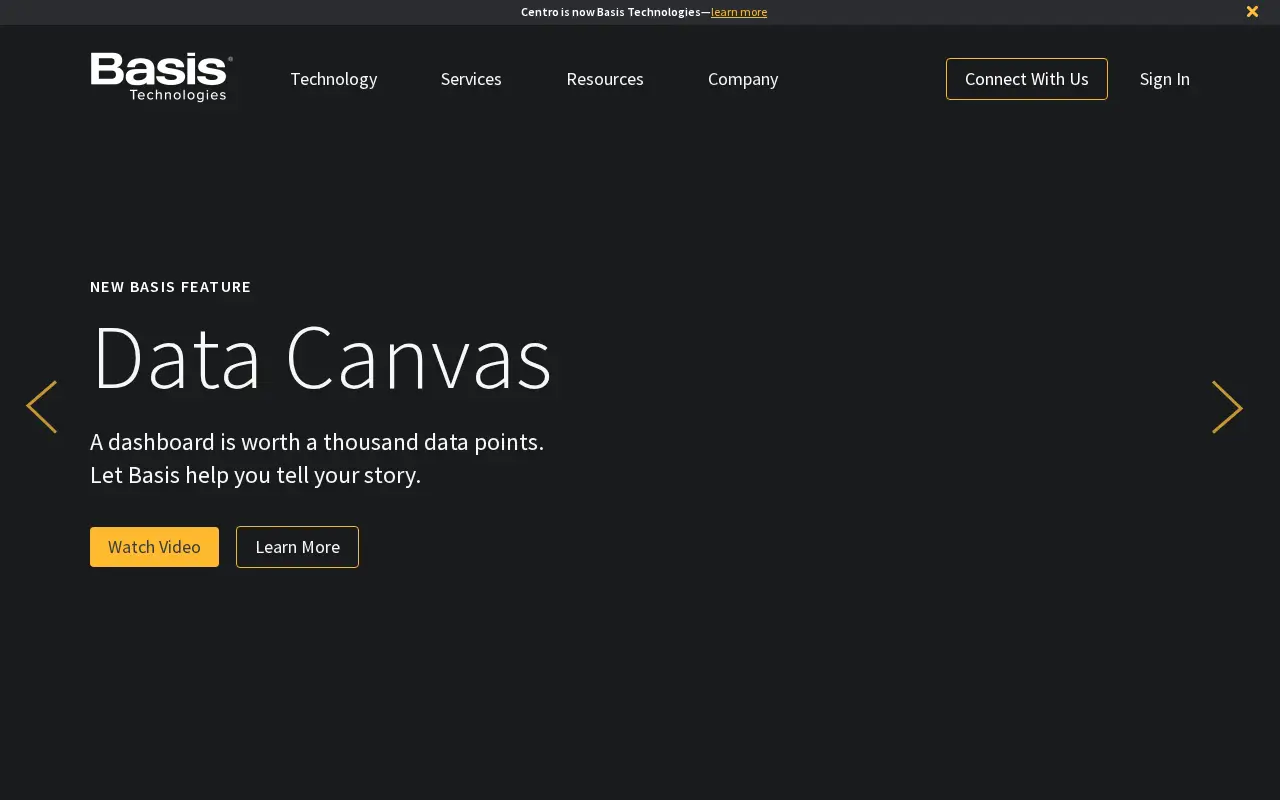The image size is (1280, 800).
Task: Click the yellow Watch Video button
Action: tap(154, 547)
